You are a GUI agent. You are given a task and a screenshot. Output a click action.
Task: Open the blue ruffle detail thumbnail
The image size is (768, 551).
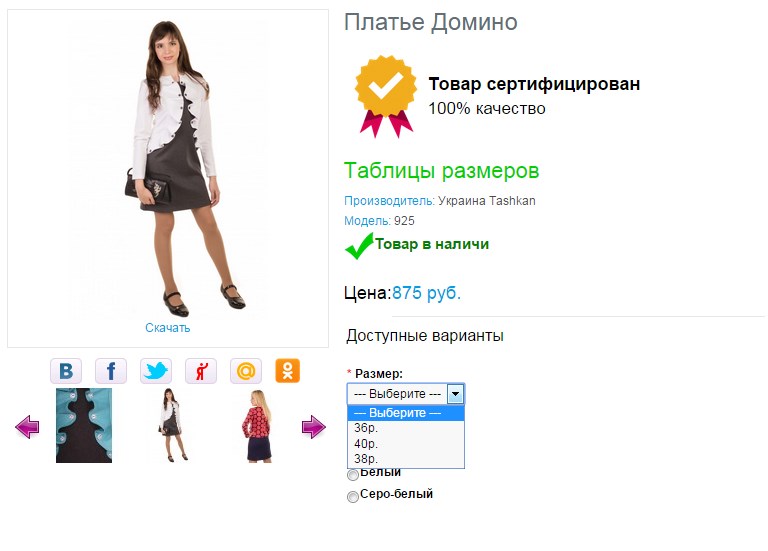point(84,426)
